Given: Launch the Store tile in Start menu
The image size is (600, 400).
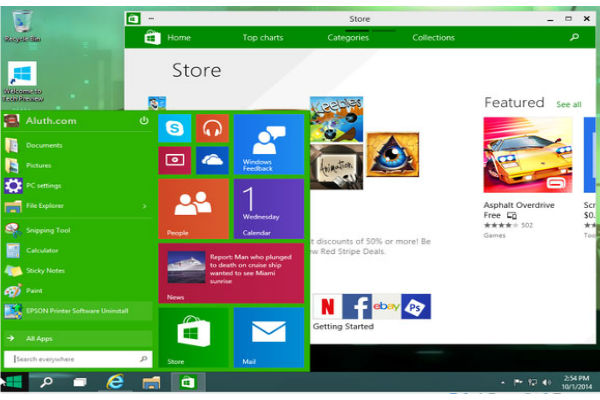Looking at the screenshot, I should click(x=193, y=337).
